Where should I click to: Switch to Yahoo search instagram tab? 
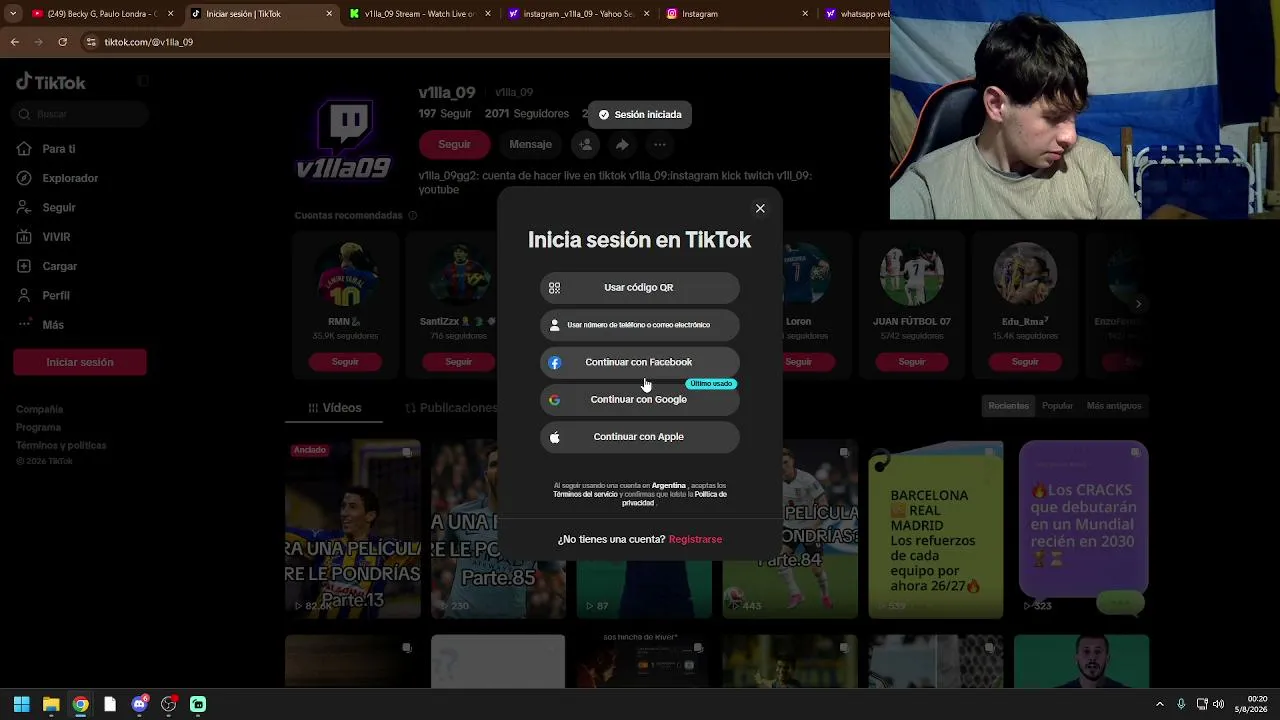pos(577,14)
